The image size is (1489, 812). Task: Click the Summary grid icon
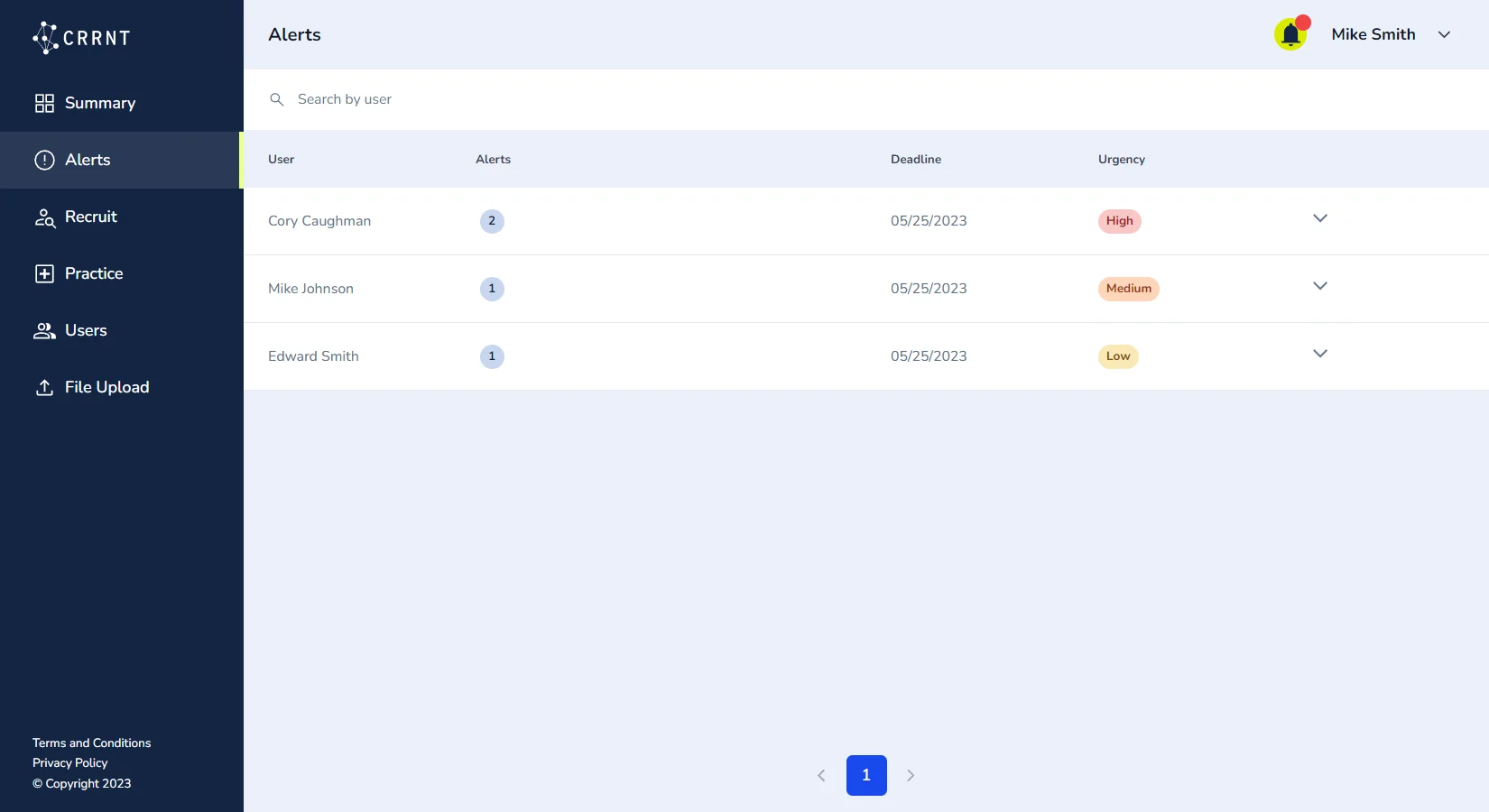pyautogui.click(x=44, y=103)
